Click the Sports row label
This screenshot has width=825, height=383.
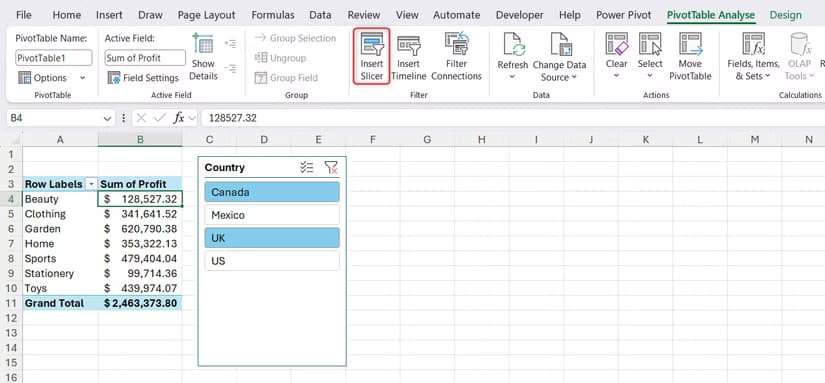[60, 259]
